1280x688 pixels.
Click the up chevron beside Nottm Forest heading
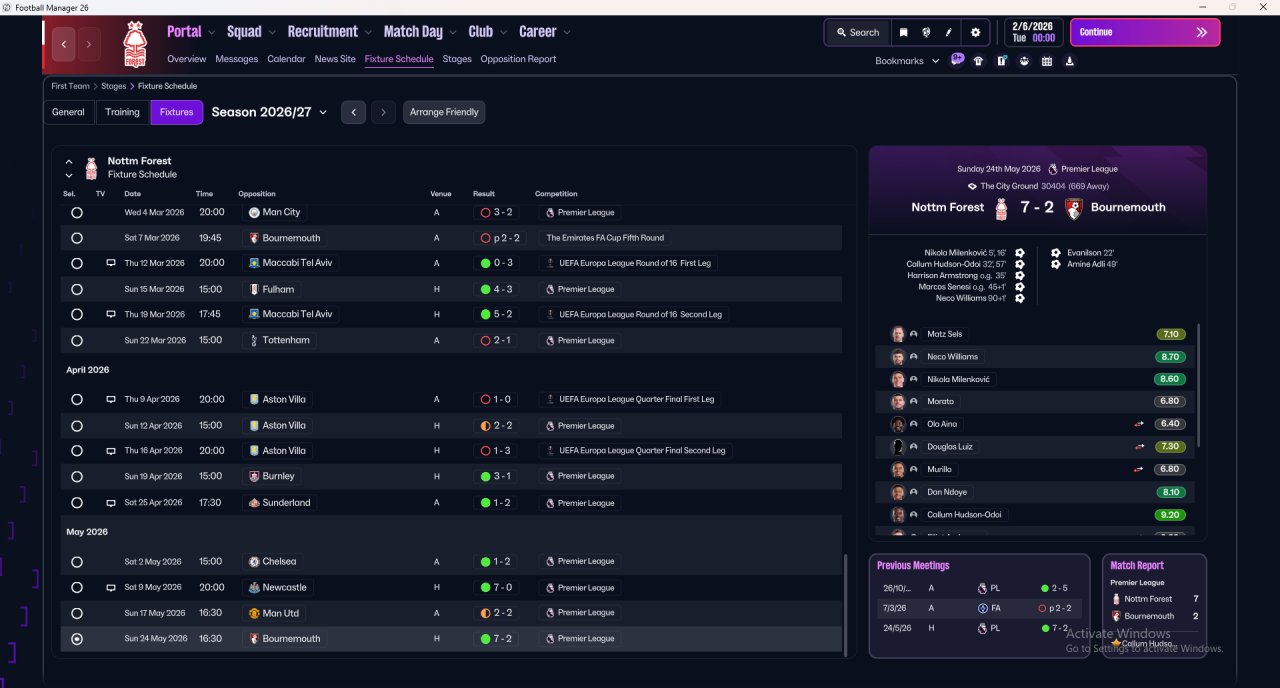point(69,161)
